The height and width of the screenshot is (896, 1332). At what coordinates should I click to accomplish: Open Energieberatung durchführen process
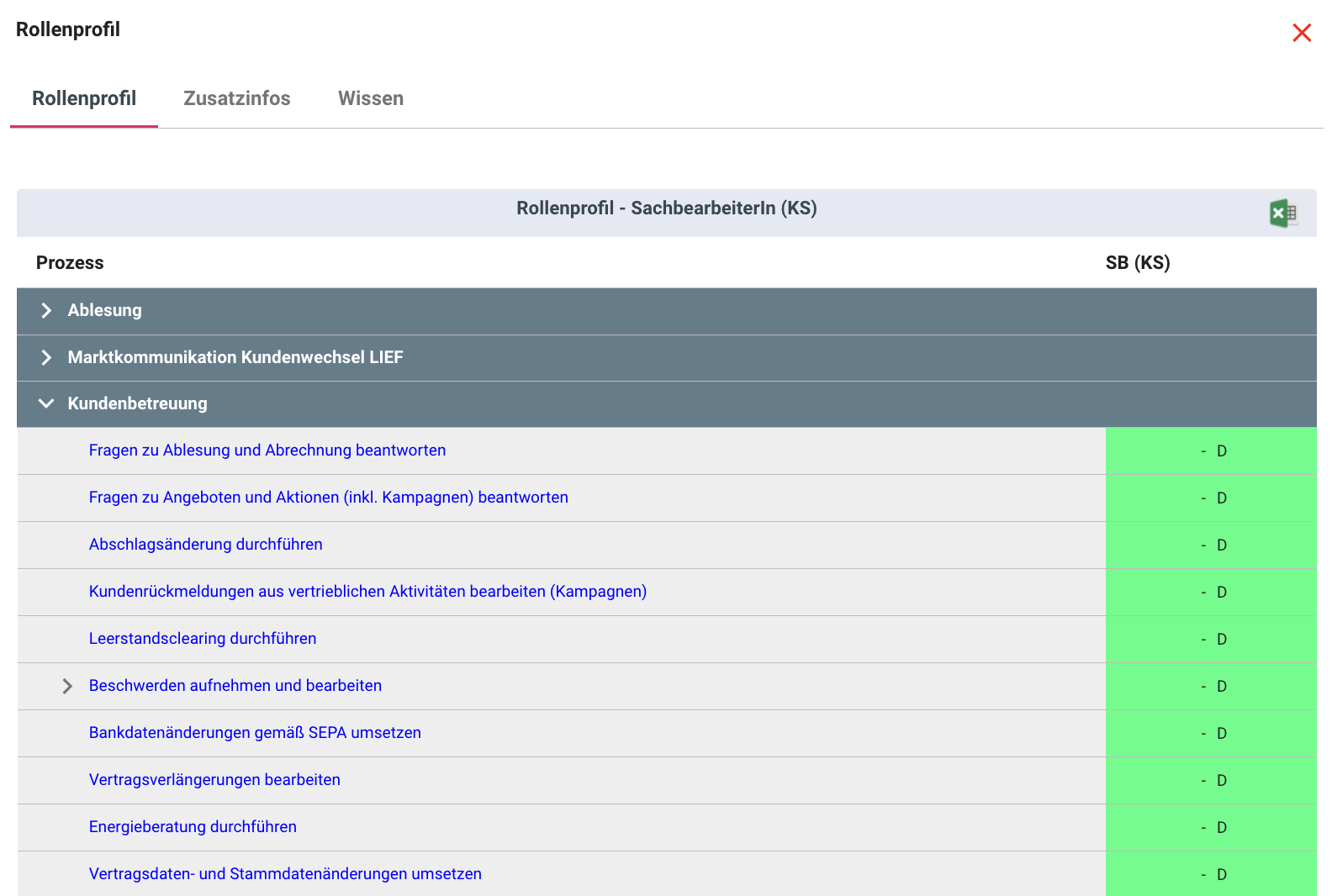click(193, 827)
